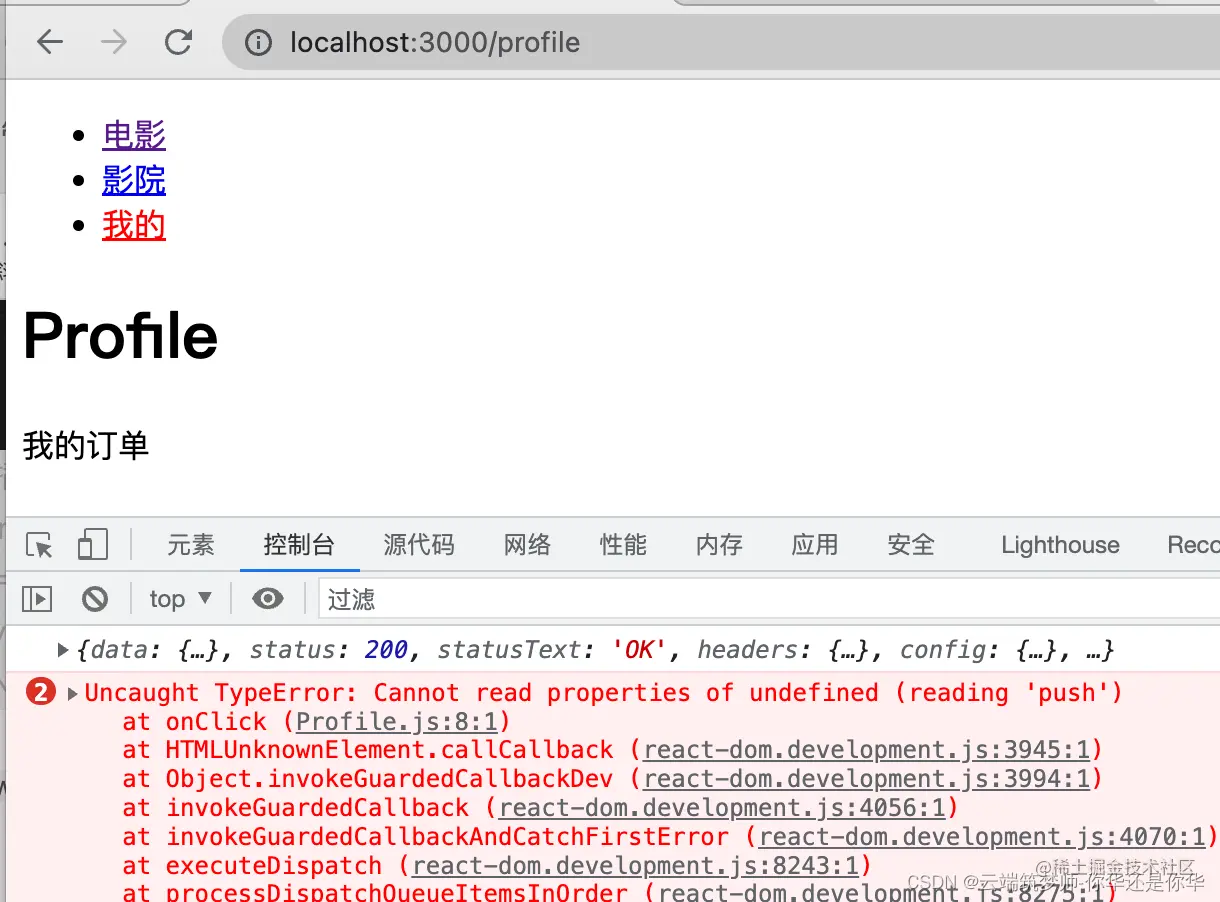Switch to the Lighthouse tab
Screen dimensions: 1220x902
pyautogui.click(x=1060, y=545)
